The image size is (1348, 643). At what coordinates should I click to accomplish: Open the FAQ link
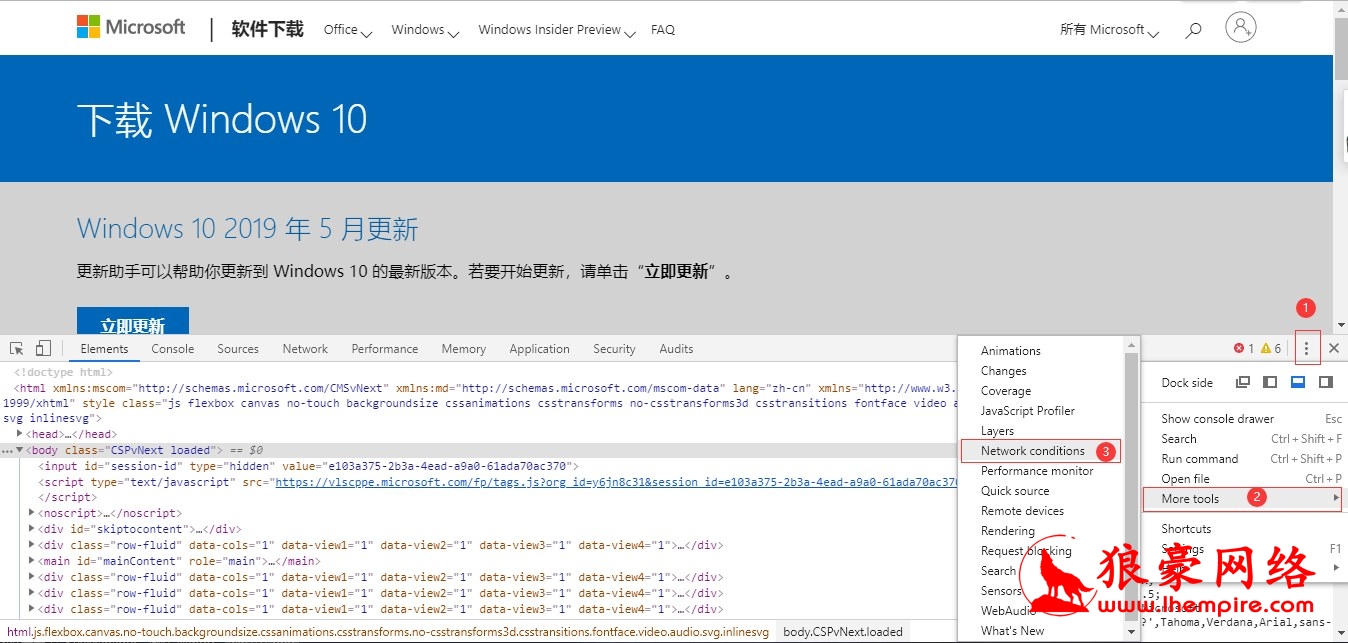663,30
